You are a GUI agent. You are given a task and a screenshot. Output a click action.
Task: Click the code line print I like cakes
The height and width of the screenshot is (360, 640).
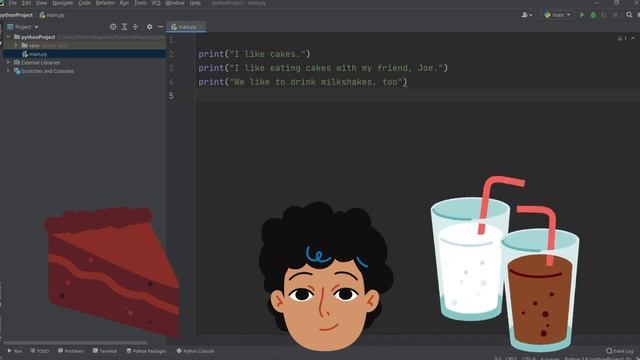254,54
